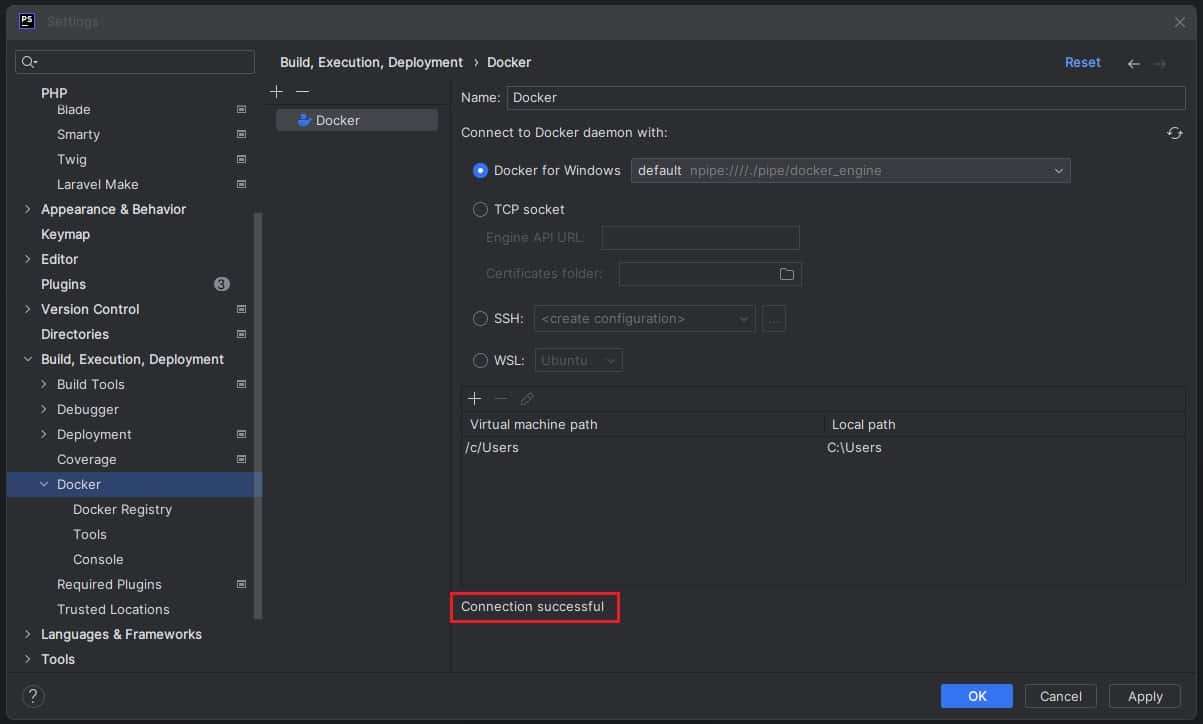Click Apply button

tap(1145, 696)
